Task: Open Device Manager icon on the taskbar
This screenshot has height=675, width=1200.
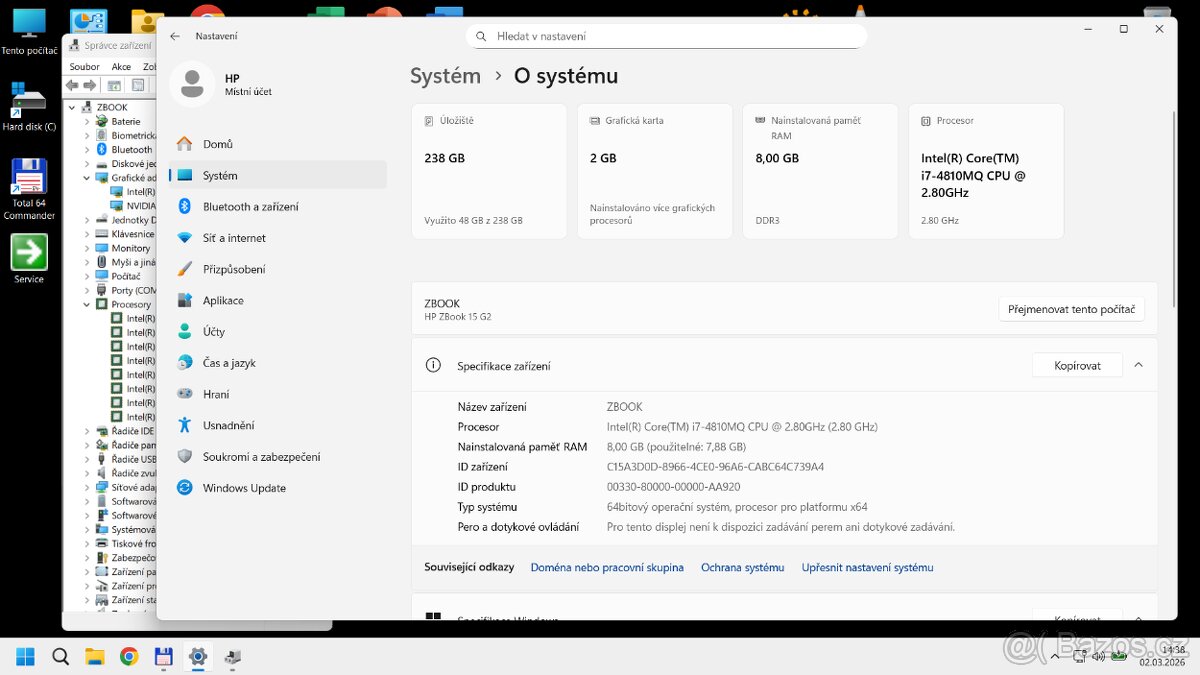Action: coord(232,657)
